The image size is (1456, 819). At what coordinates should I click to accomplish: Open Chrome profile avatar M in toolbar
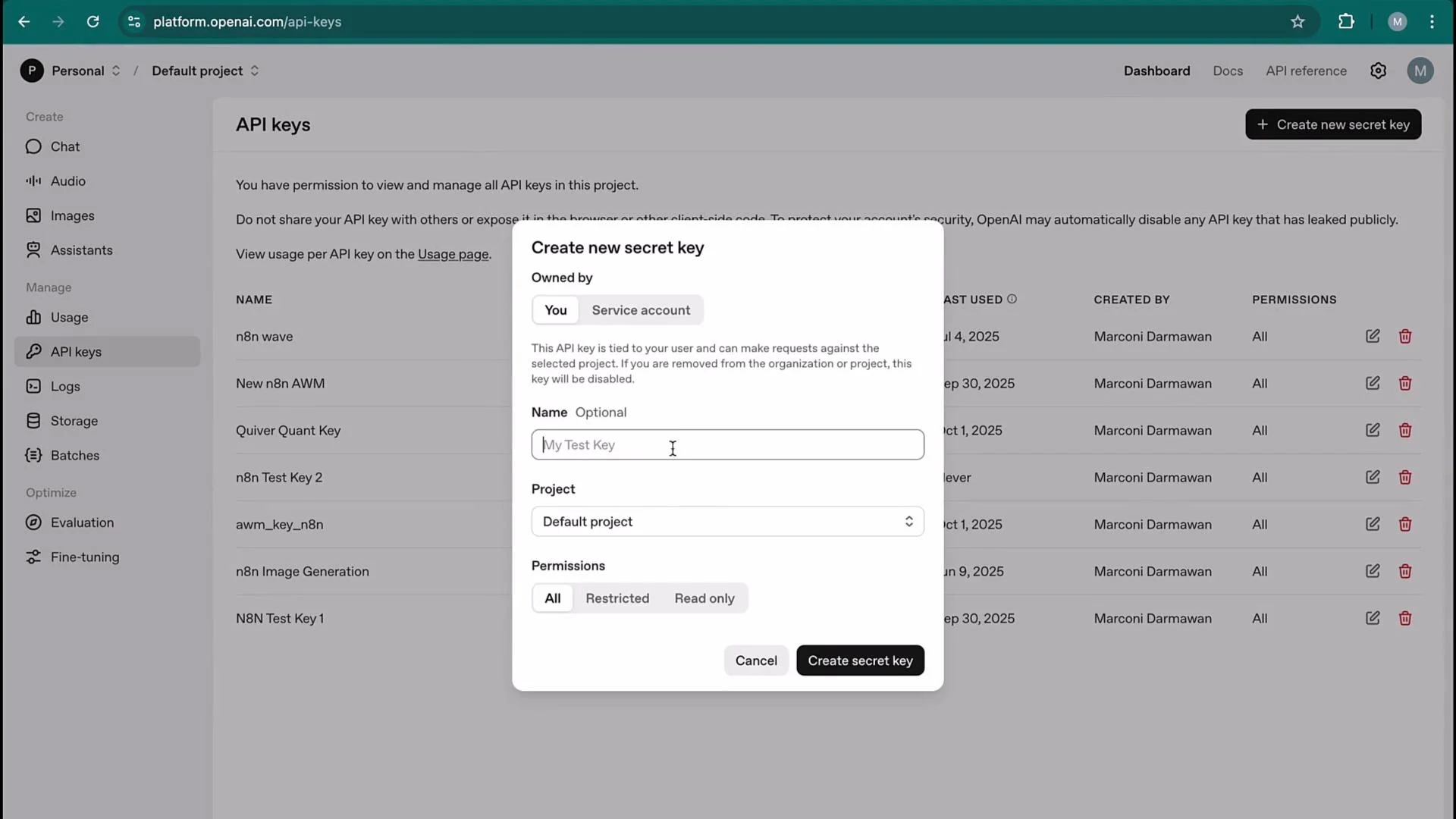coord(1397,22)
